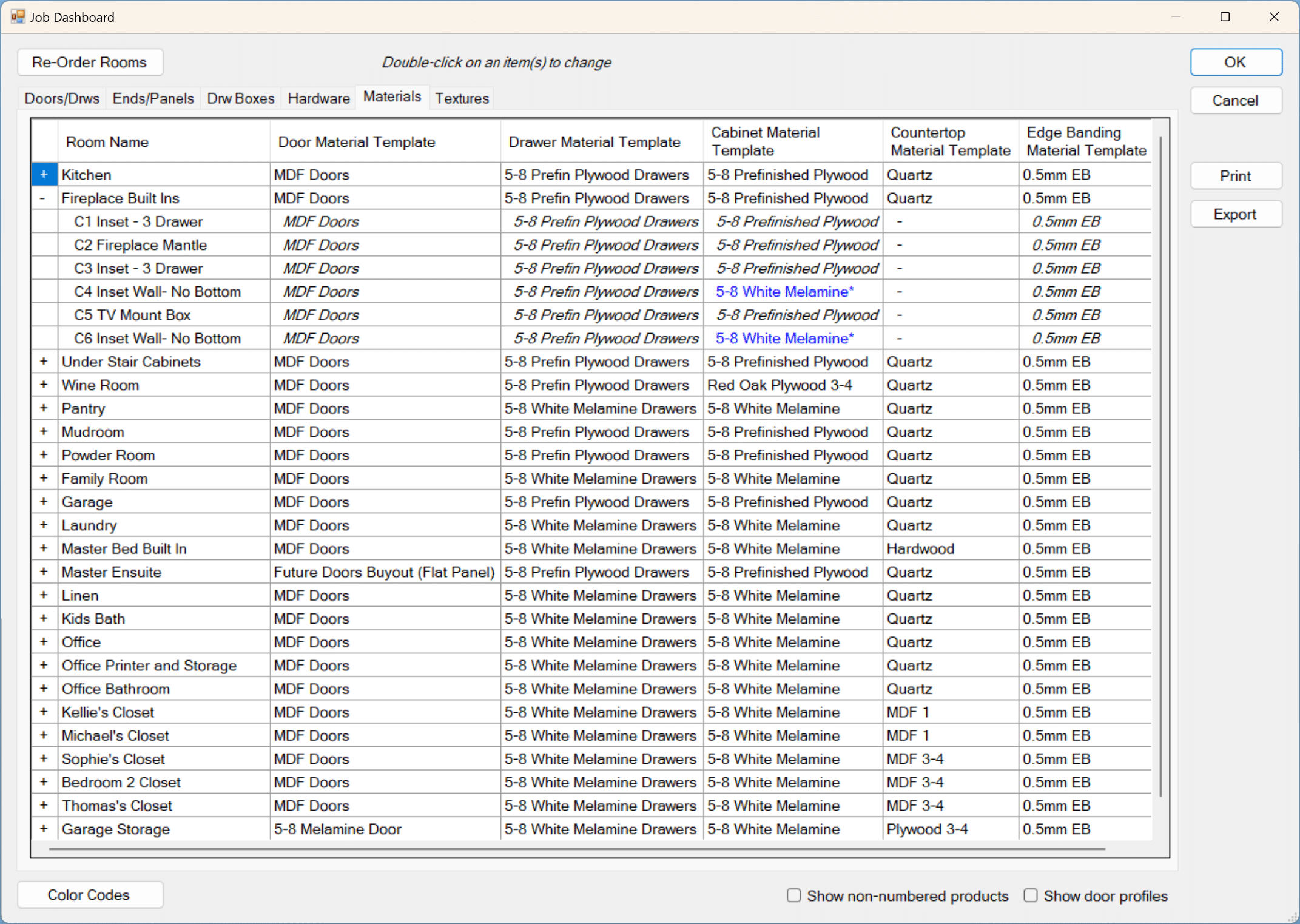This screenshot has width=1300, height=924.
Task: Double-click Kitchen Cabinet Material Template cell
Action: point(790,175)
